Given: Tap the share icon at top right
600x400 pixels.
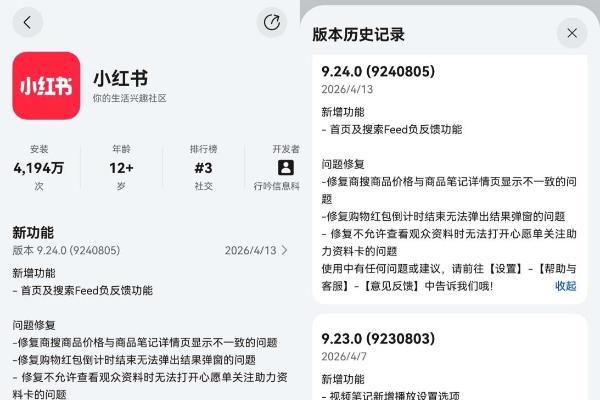Looking at the screenshot, I should tap(271, 22).
